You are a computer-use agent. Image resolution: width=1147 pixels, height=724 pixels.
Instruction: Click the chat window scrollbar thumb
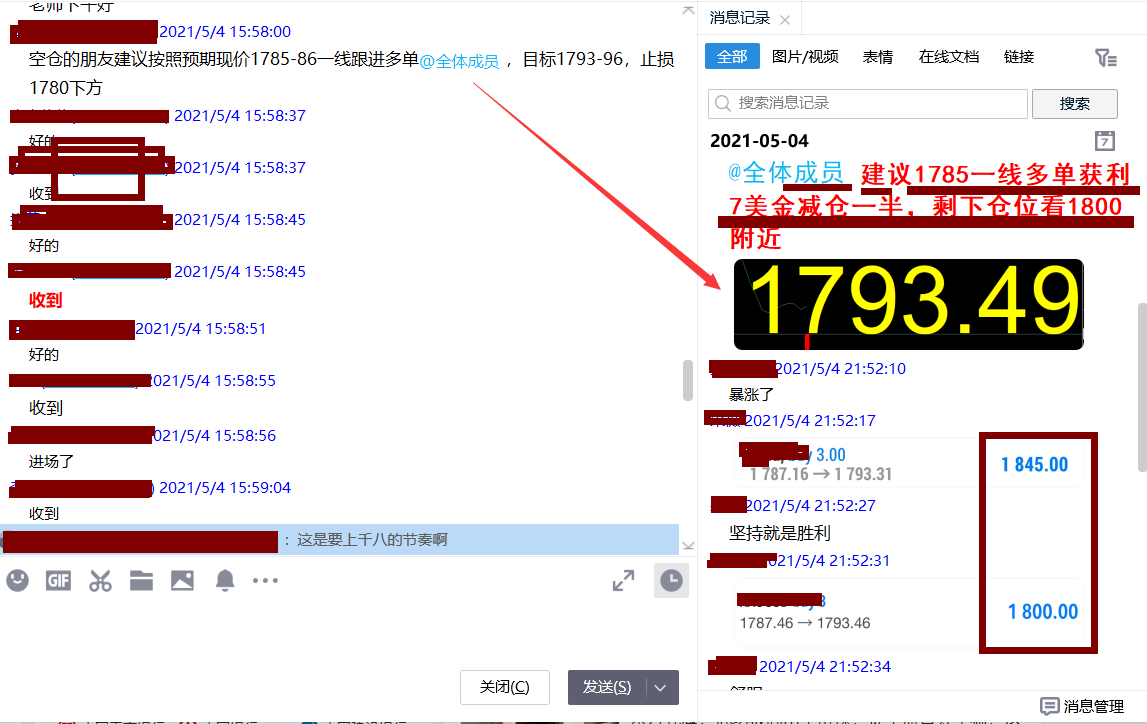688,380
